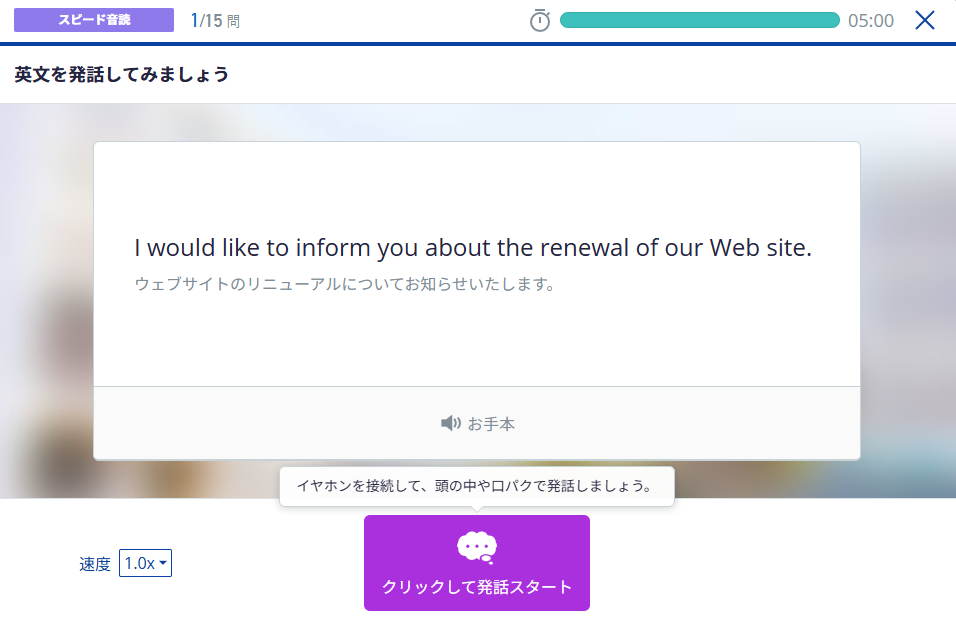Click the English sentence about Web site renewal
Viewport: 956px width, 618px height.
(473, 248)
